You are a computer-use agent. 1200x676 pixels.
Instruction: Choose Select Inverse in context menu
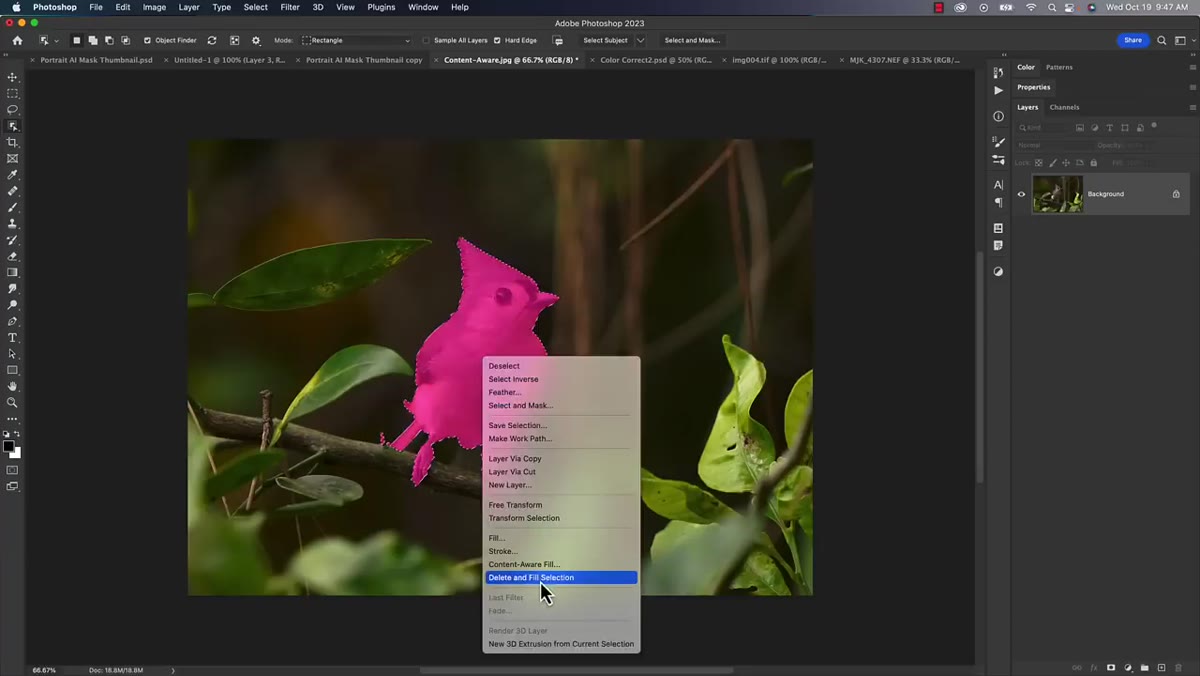(513, 379)
